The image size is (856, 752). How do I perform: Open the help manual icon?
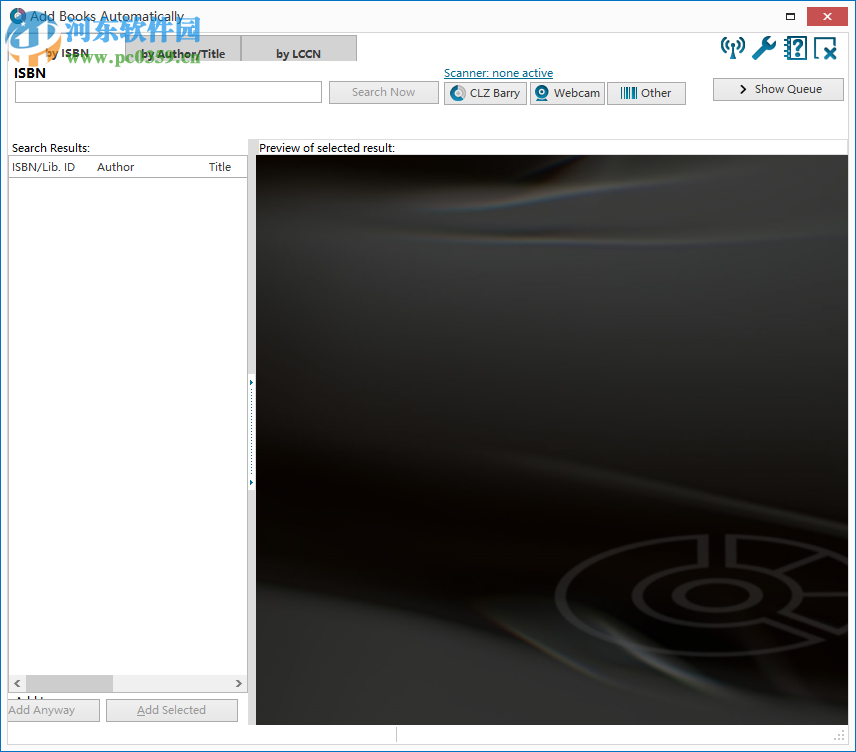(795, 48)
